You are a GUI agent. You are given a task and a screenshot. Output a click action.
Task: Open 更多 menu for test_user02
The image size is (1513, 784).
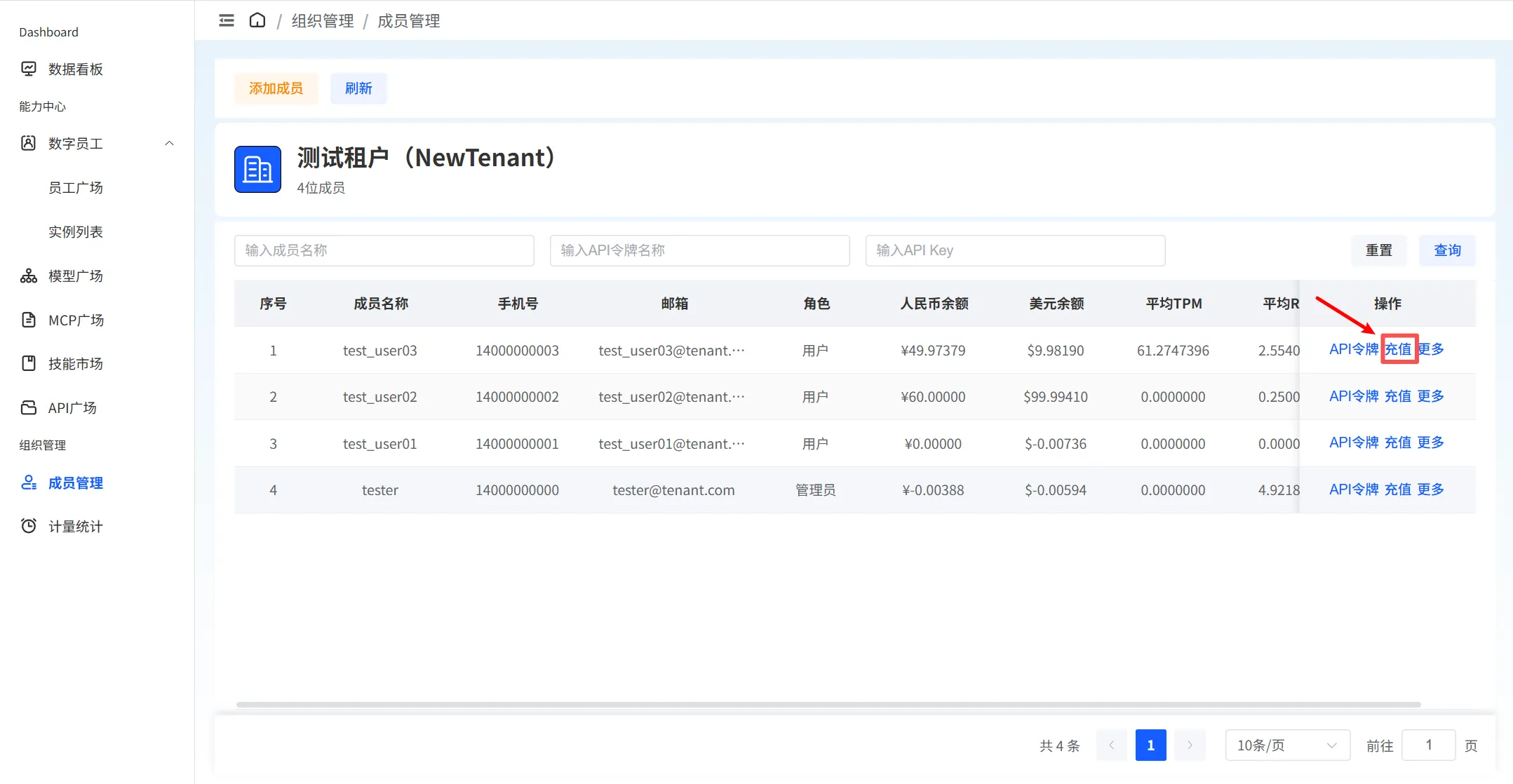[x=1431, y=396]
